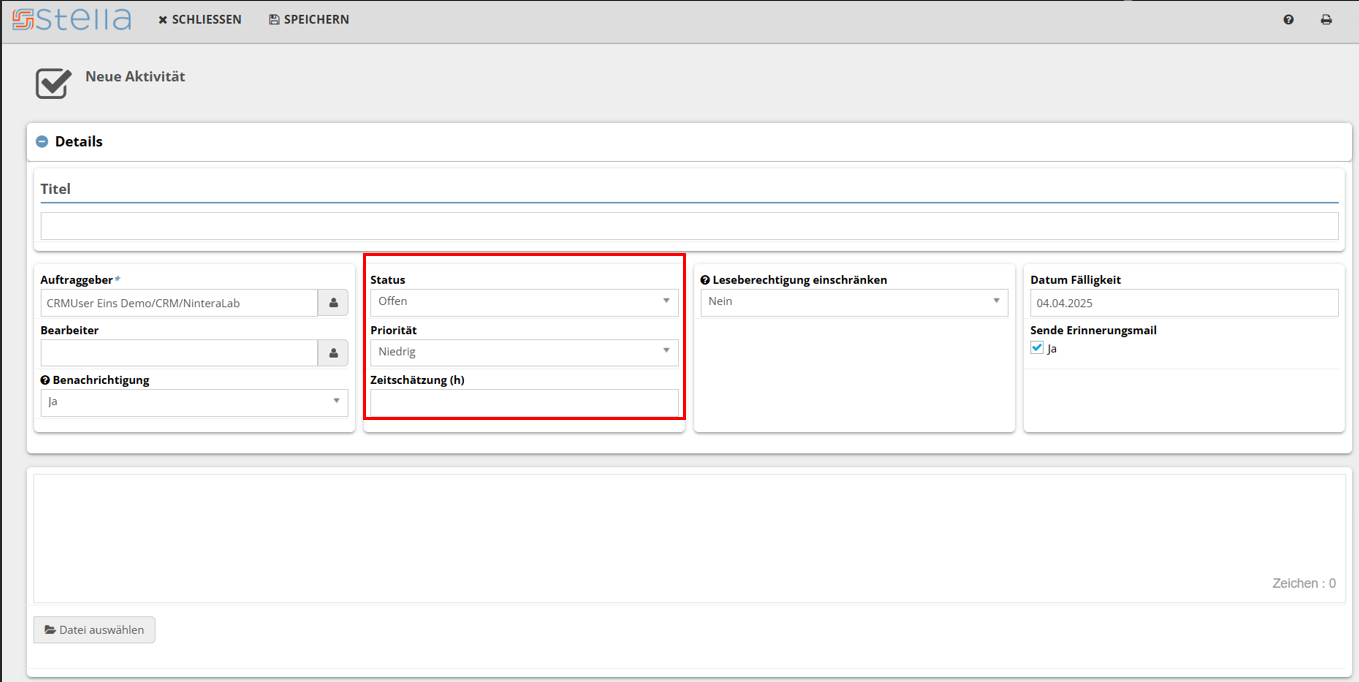Image resolution: width=1359 pixels, height=682 pixels.
Task: Open help via question mark icon
Action: [x=1289, y=20]
